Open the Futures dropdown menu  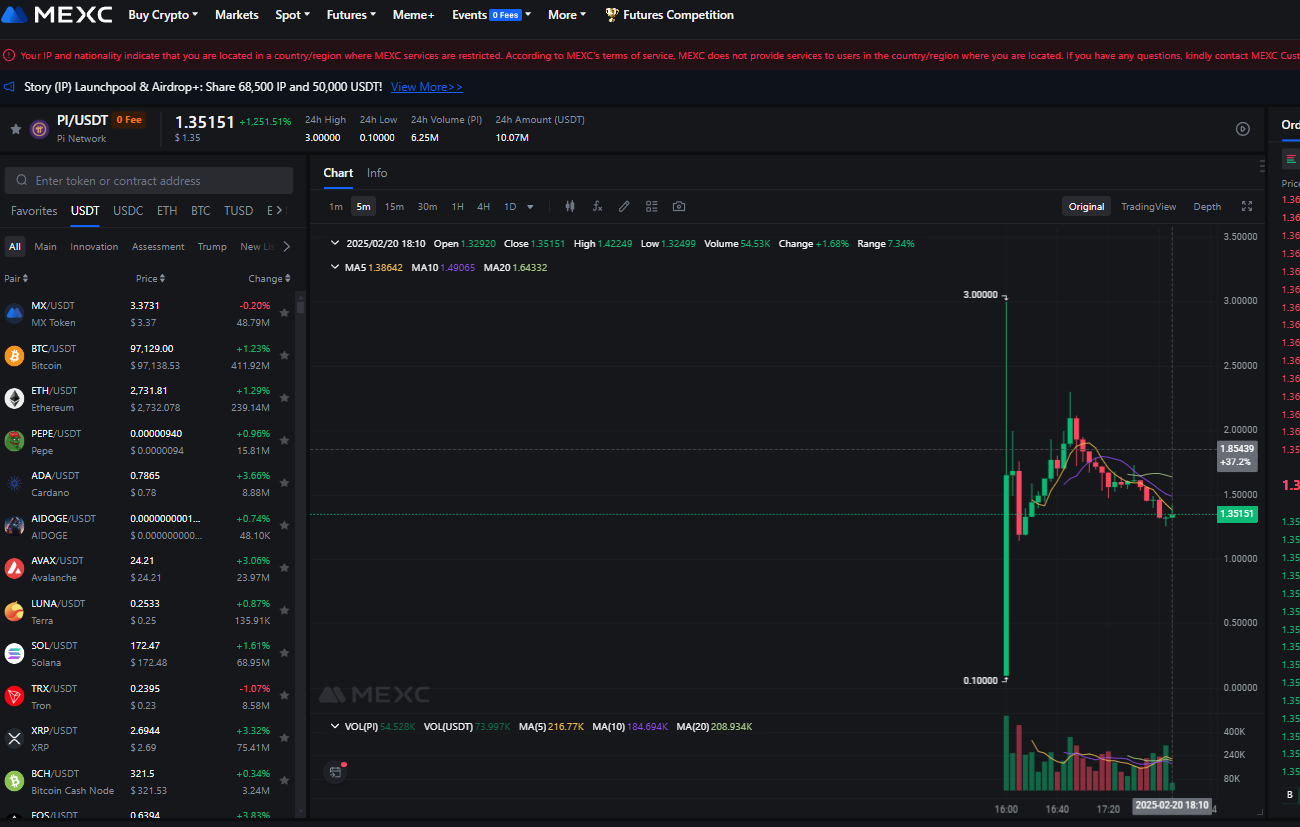click(351, 15)
